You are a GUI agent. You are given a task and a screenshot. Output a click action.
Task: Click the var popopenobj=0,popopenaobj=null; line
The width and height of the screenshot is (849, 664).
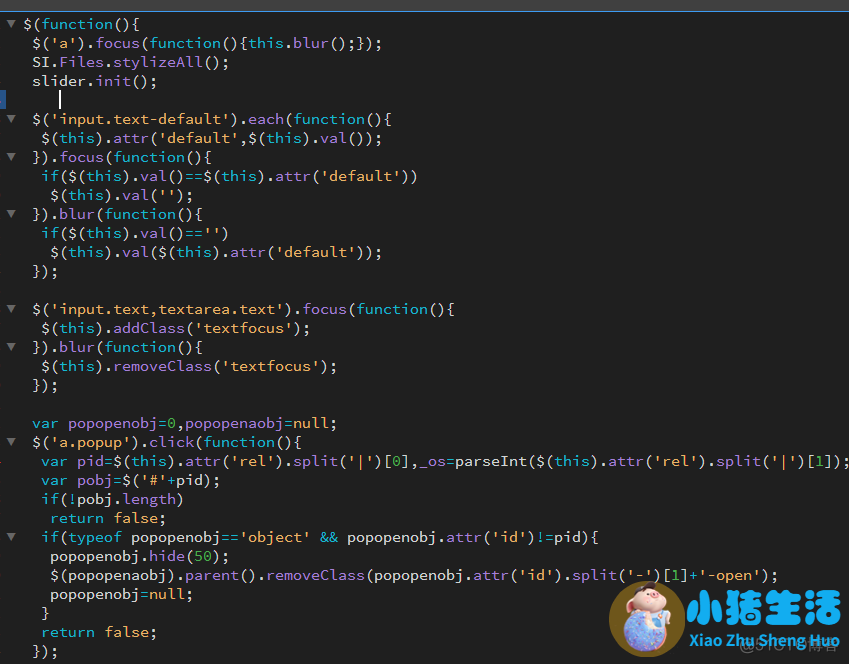pos(184,423)
